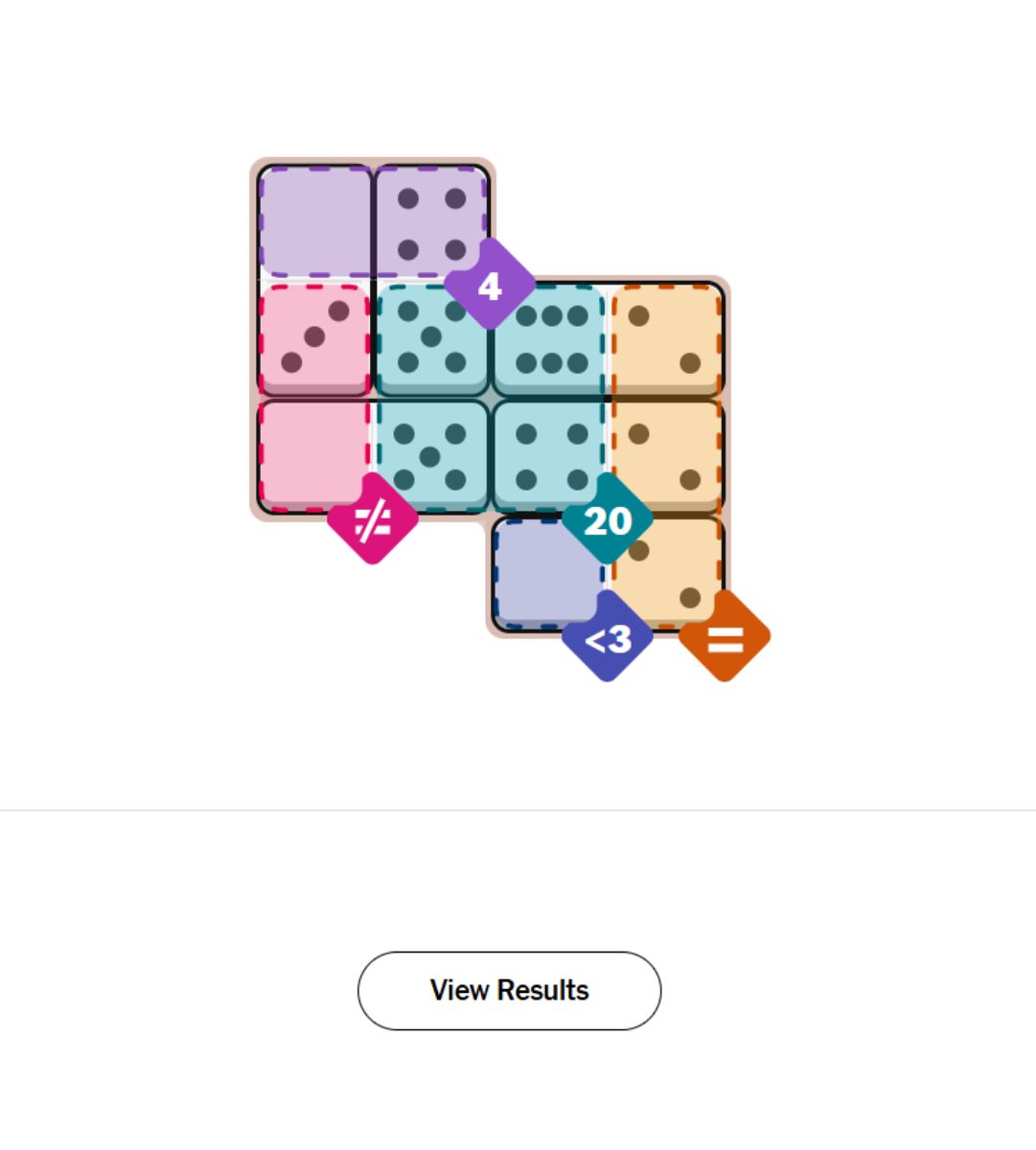The height and width of the screenshot is (1150, 1036).
Task: Click the blue less-than-3 constraint badge
Action: click(x=607, y=637)
